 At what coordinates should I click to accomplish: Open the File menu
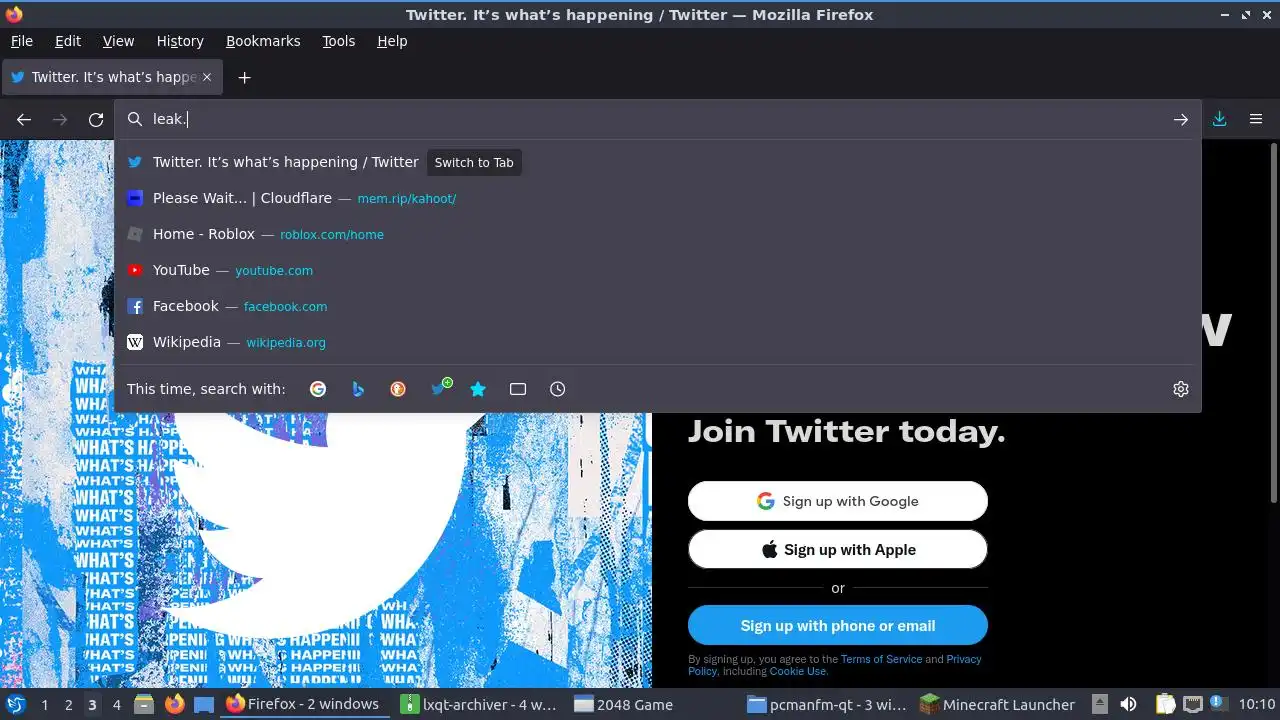22,41
